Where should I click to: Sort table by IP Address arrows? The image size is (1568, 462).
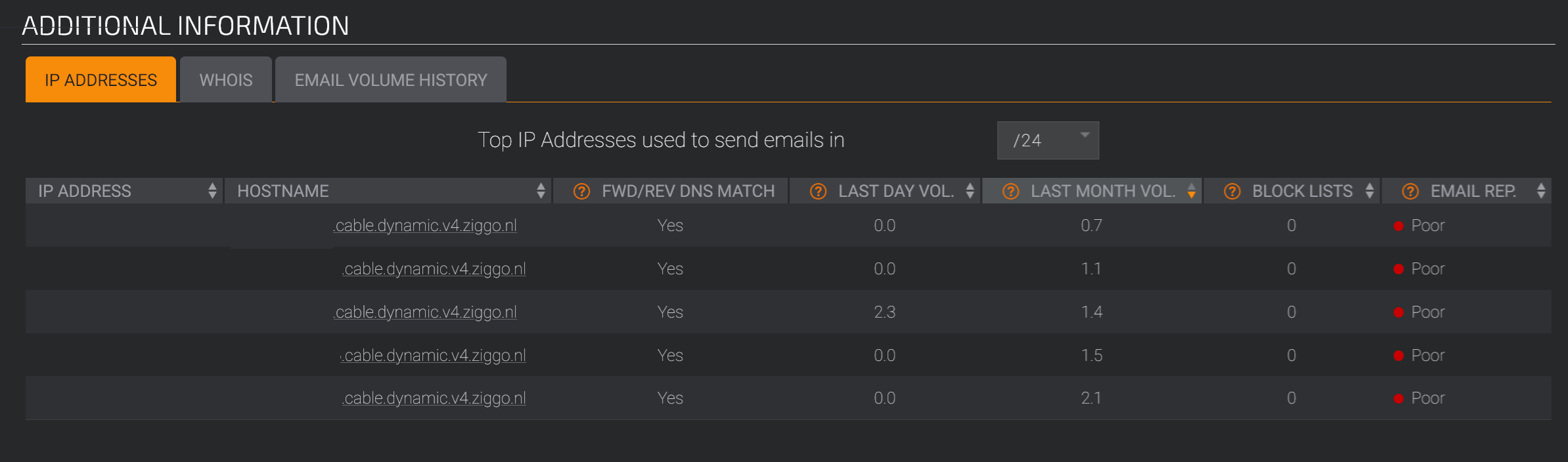coord(212,191)
